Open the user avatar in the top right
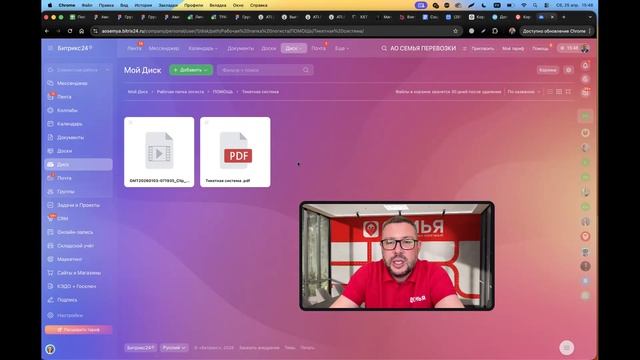Screen dimensions: 640x360 point(585,48)
